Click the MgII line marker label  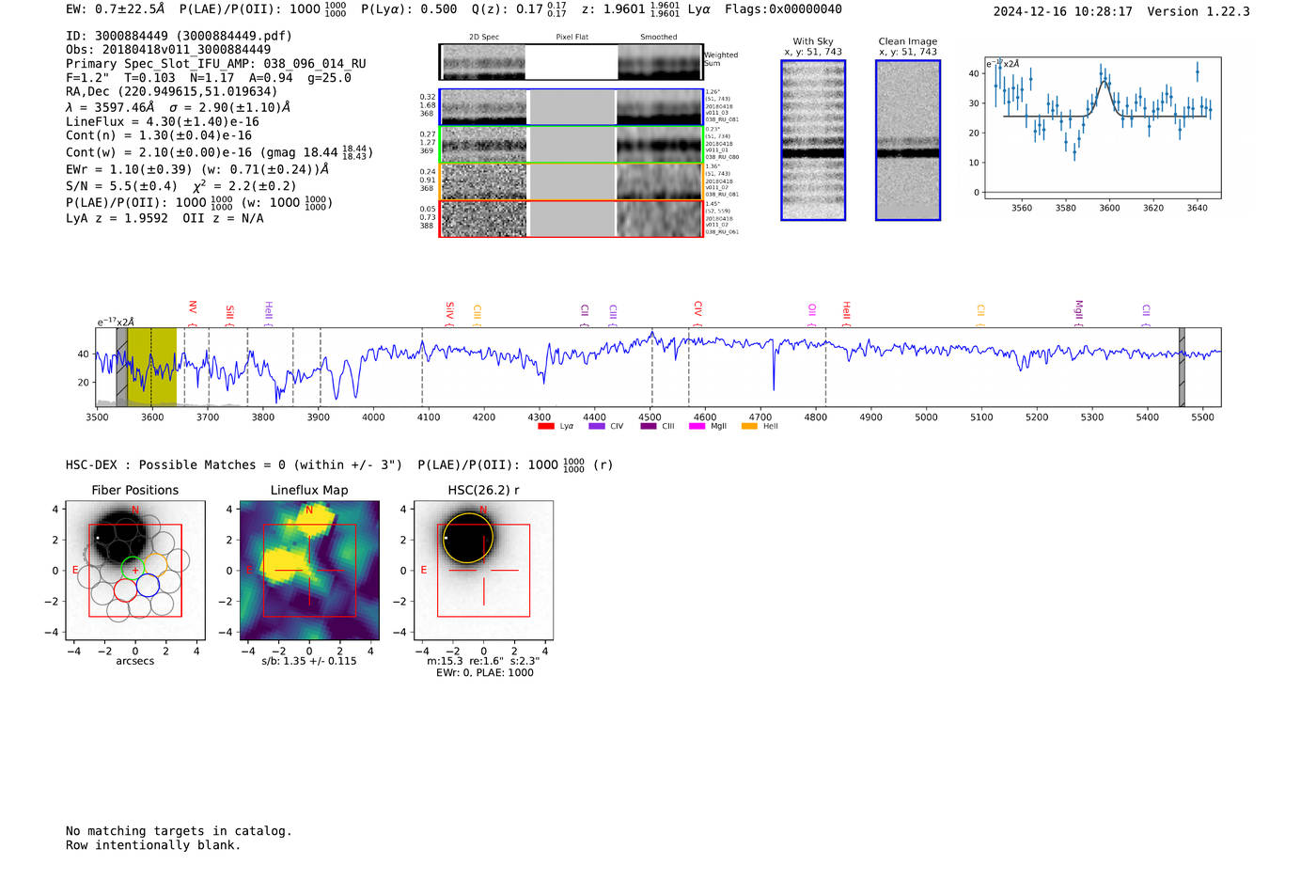tap(1078, 311)
